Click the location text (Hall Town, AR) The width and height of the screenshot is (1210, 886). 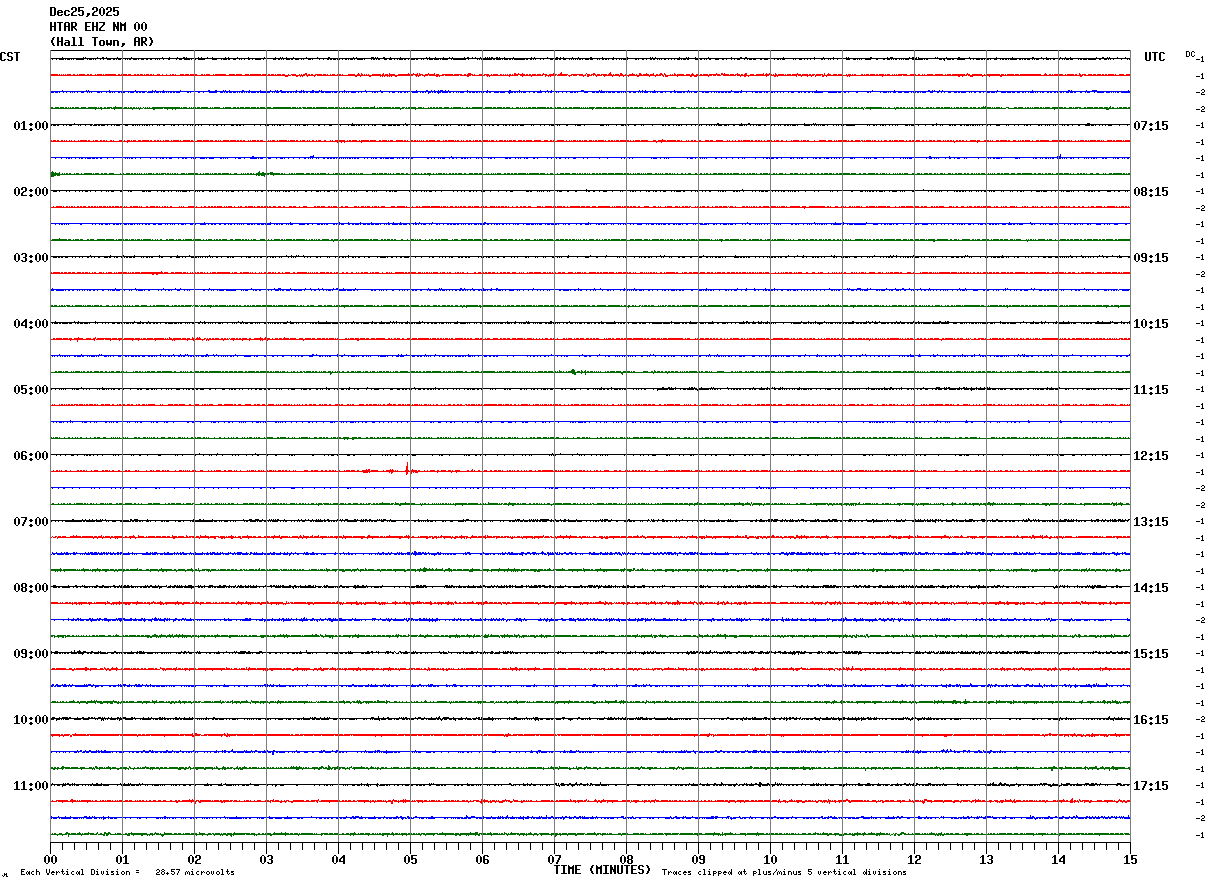click(102, 42)
